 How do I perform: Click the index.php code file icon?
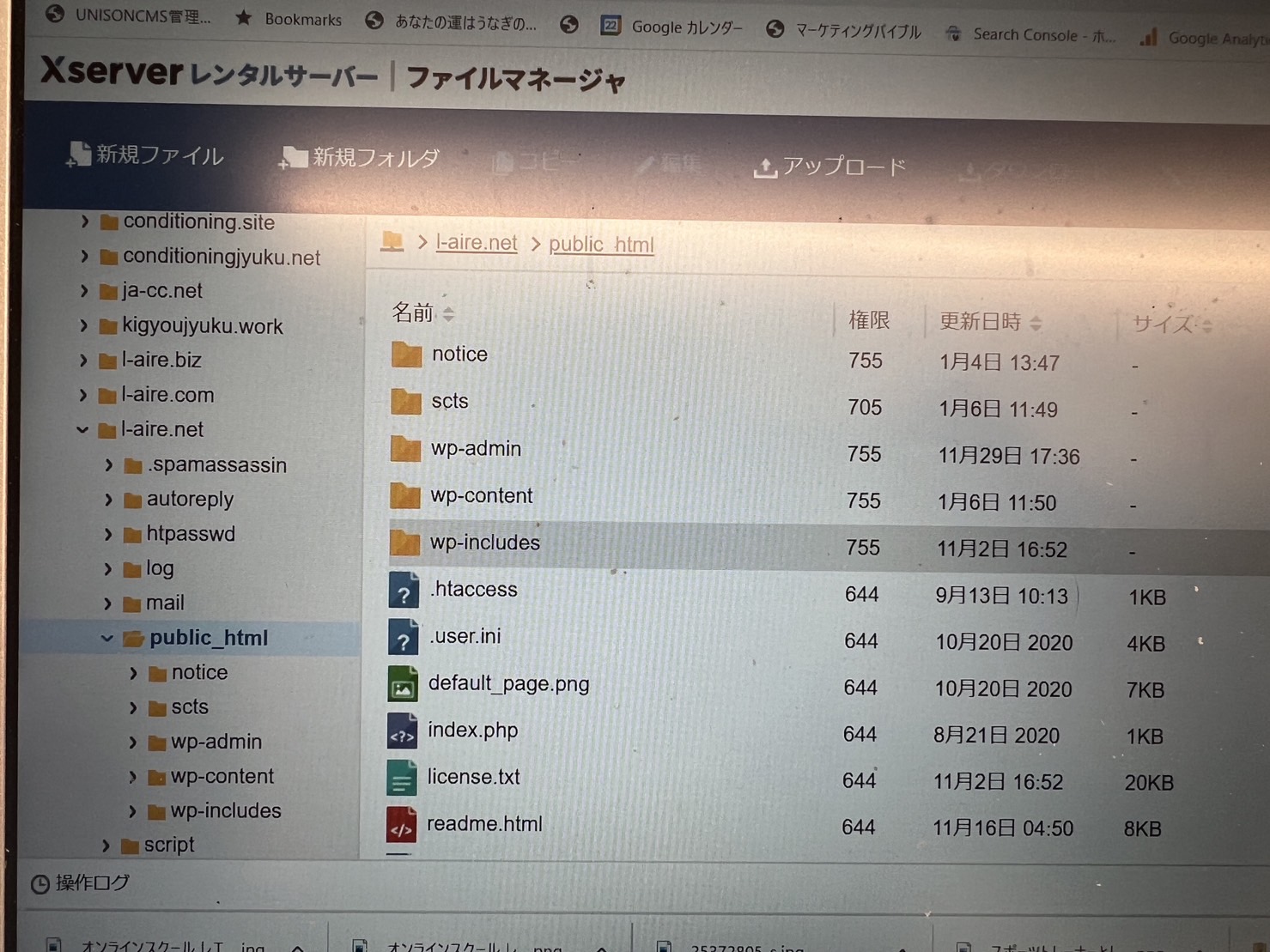(x=402, y=731)
